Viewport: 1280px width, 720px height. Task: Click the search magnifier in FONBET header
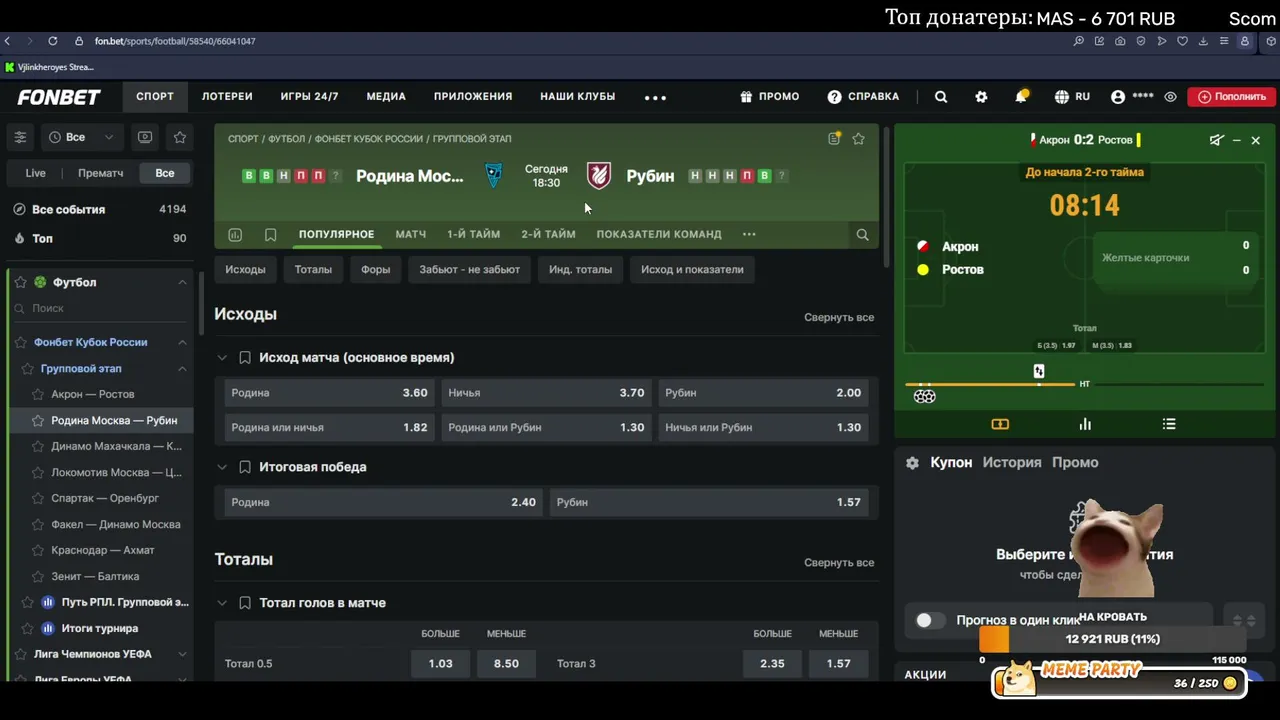pyautogui.click(x=941, y=97)
